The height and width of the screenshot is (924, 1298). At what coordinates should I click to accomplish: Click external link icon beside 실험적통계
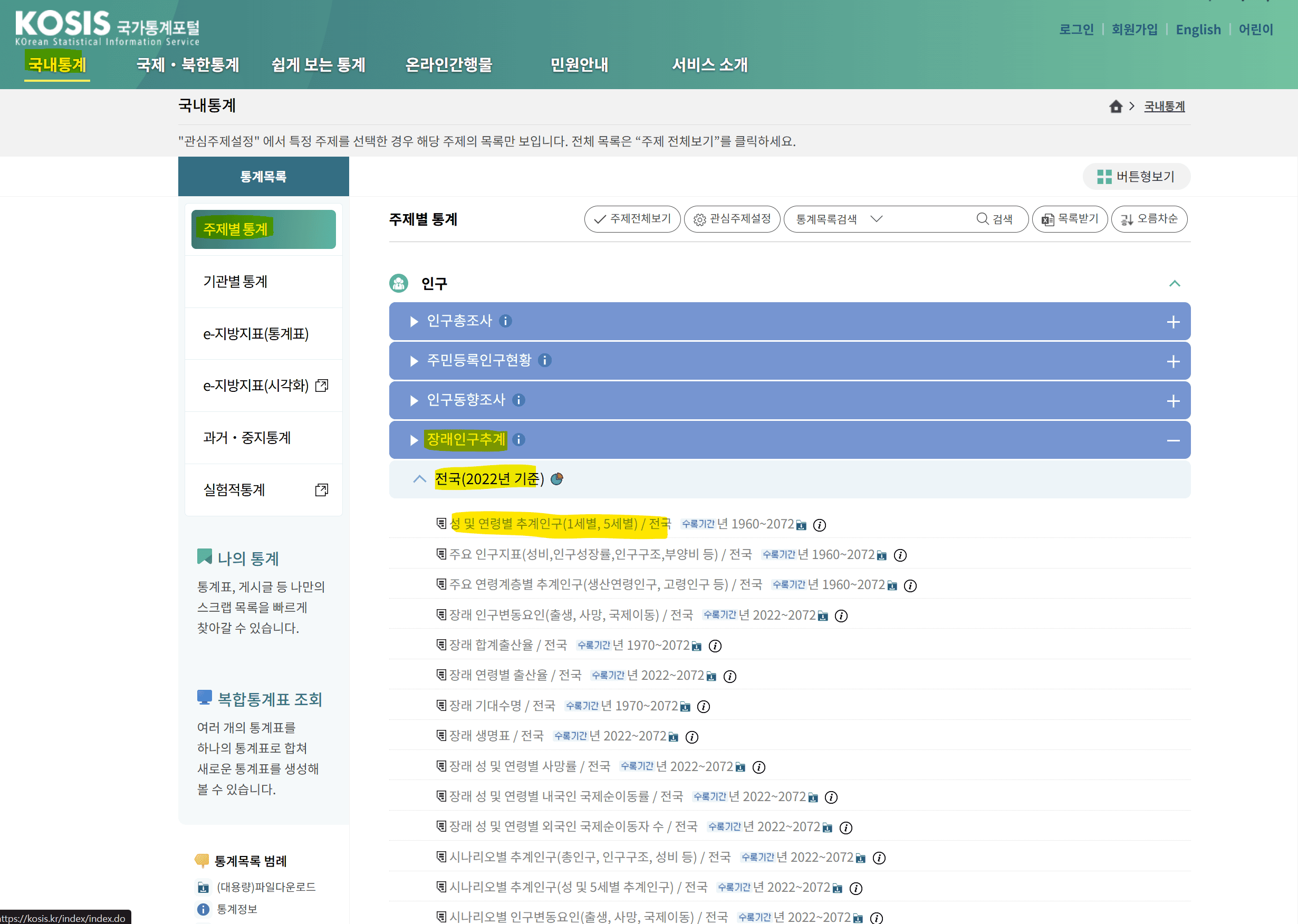(322, 490)
